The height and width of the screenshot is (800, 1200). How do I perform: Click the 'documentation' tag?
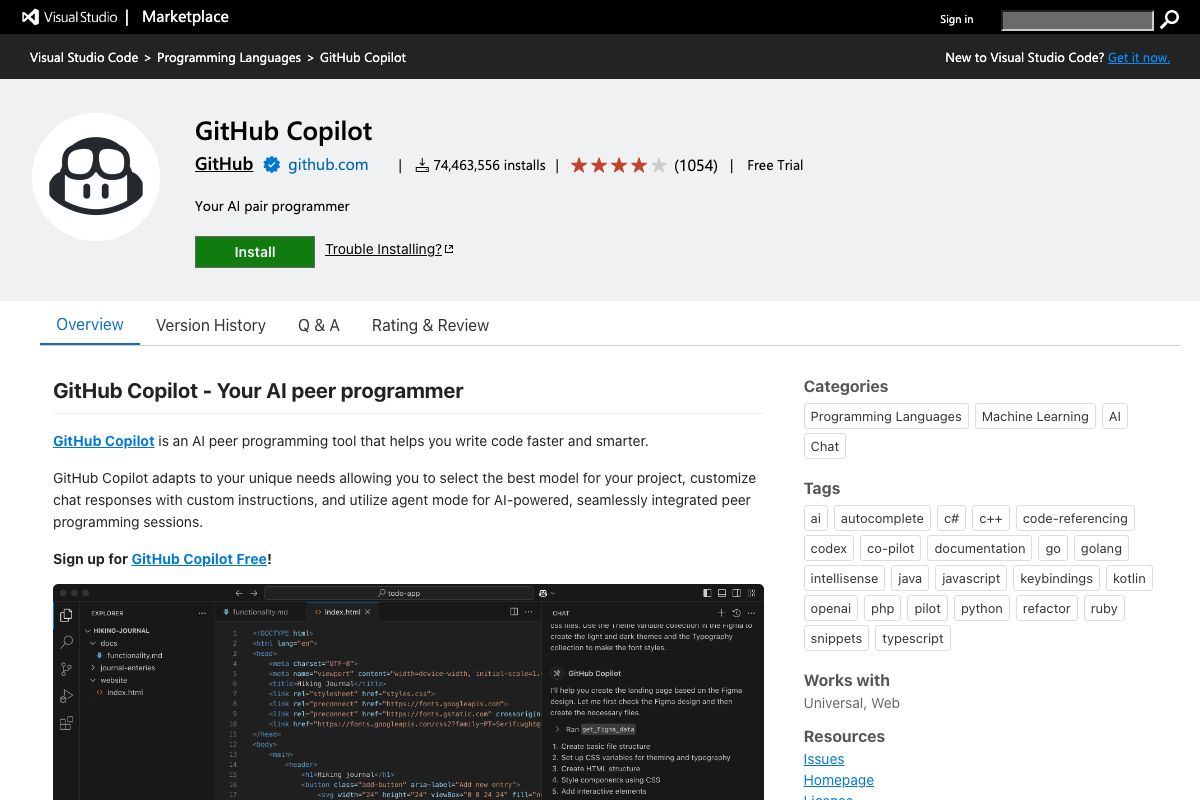(x=980, y=548)
